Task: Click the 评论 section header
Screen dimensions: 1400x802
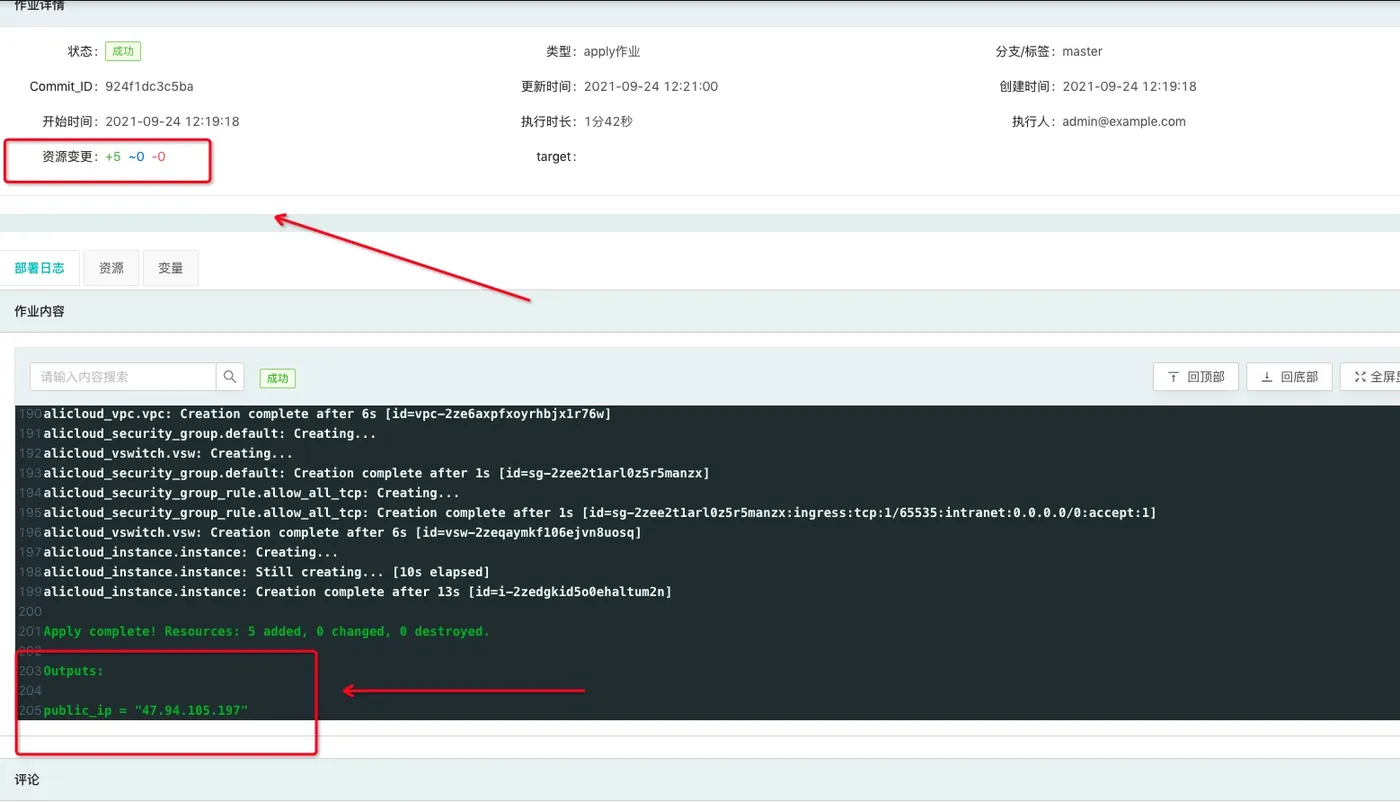Action: (x=27, y=779)
